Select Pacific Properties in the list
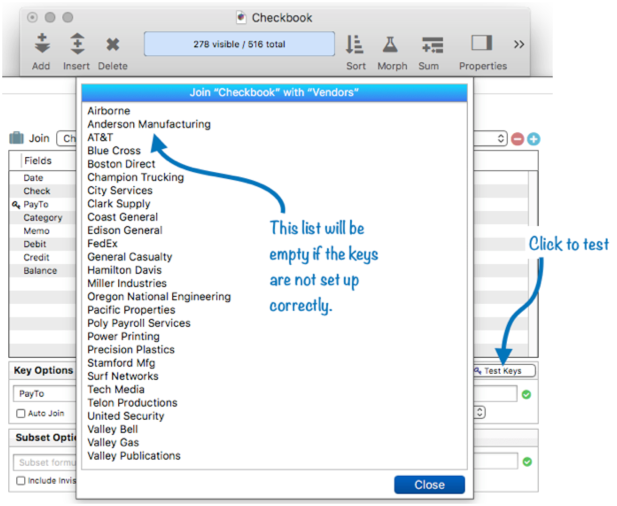The image size is (617, 506). (131, 310)
